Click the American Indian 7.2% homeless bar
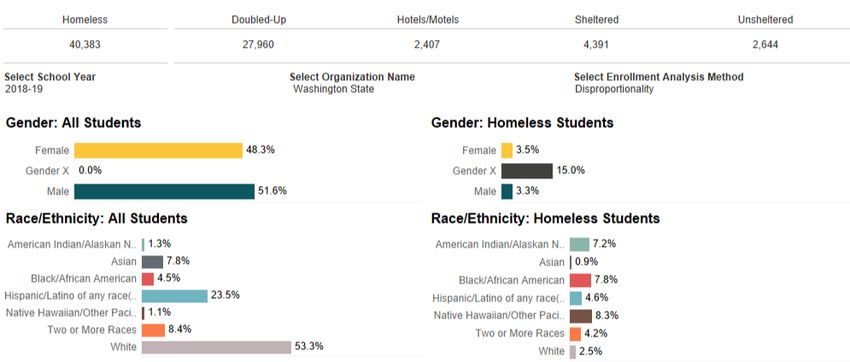Viewport: 850px width, 362px height. (x=579, y=244)
